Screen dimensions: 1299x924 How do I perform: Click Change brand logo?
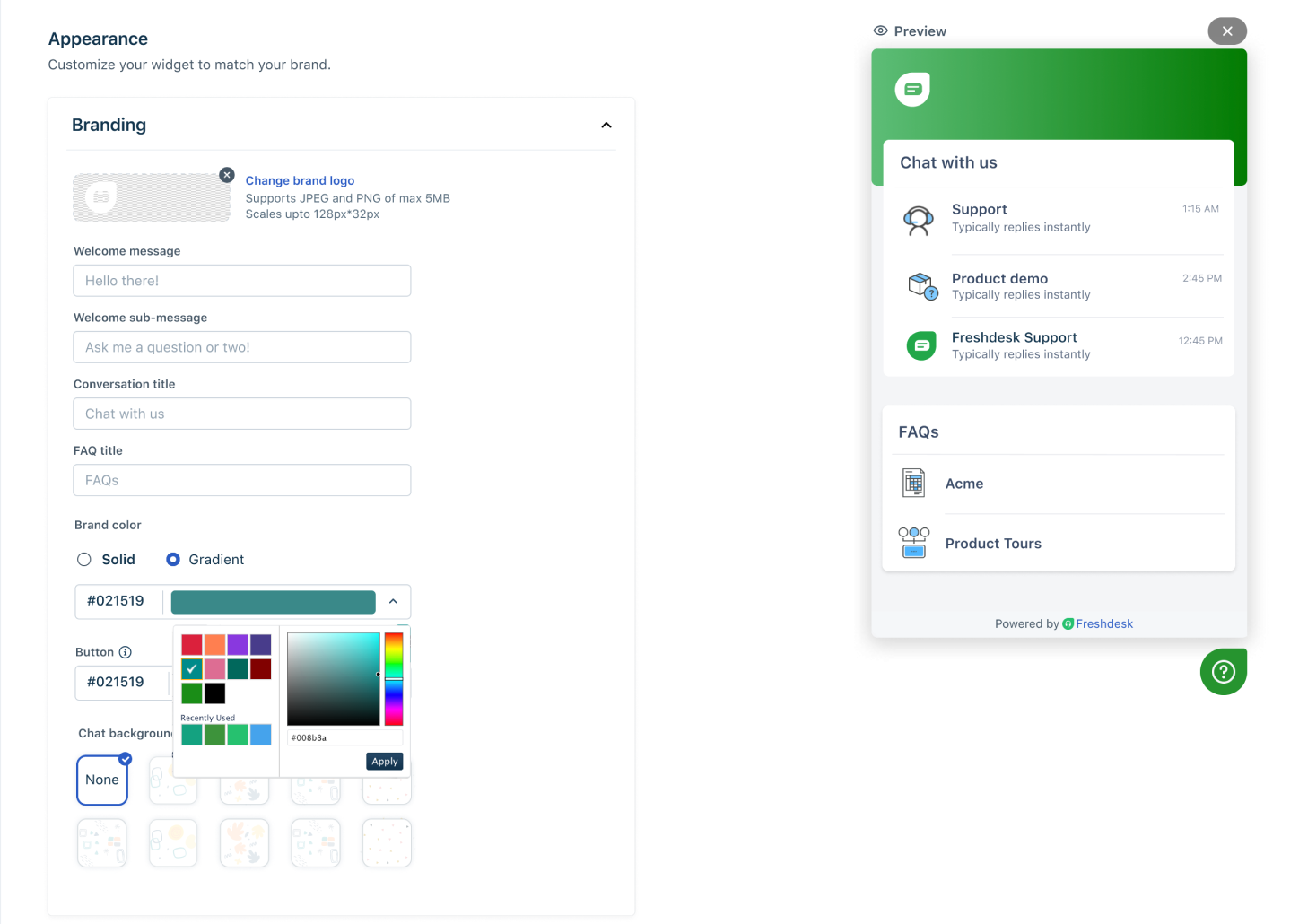click(x=300, y=180)
